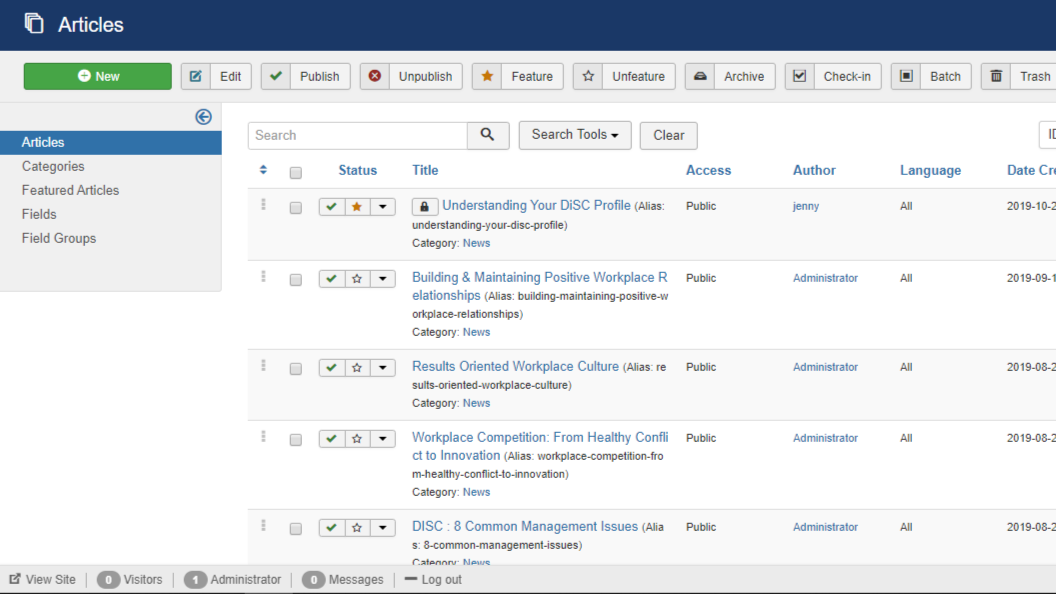1056x594 pixels.
Task: Click View Site in the status bar
Action: pyautogui.click(x=42, y=579)
